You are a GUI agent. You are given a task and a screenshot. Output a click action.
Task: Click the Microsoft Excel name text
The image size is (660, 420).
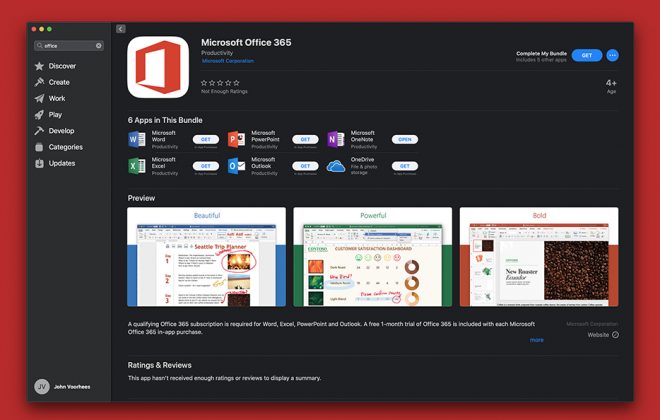164,162
